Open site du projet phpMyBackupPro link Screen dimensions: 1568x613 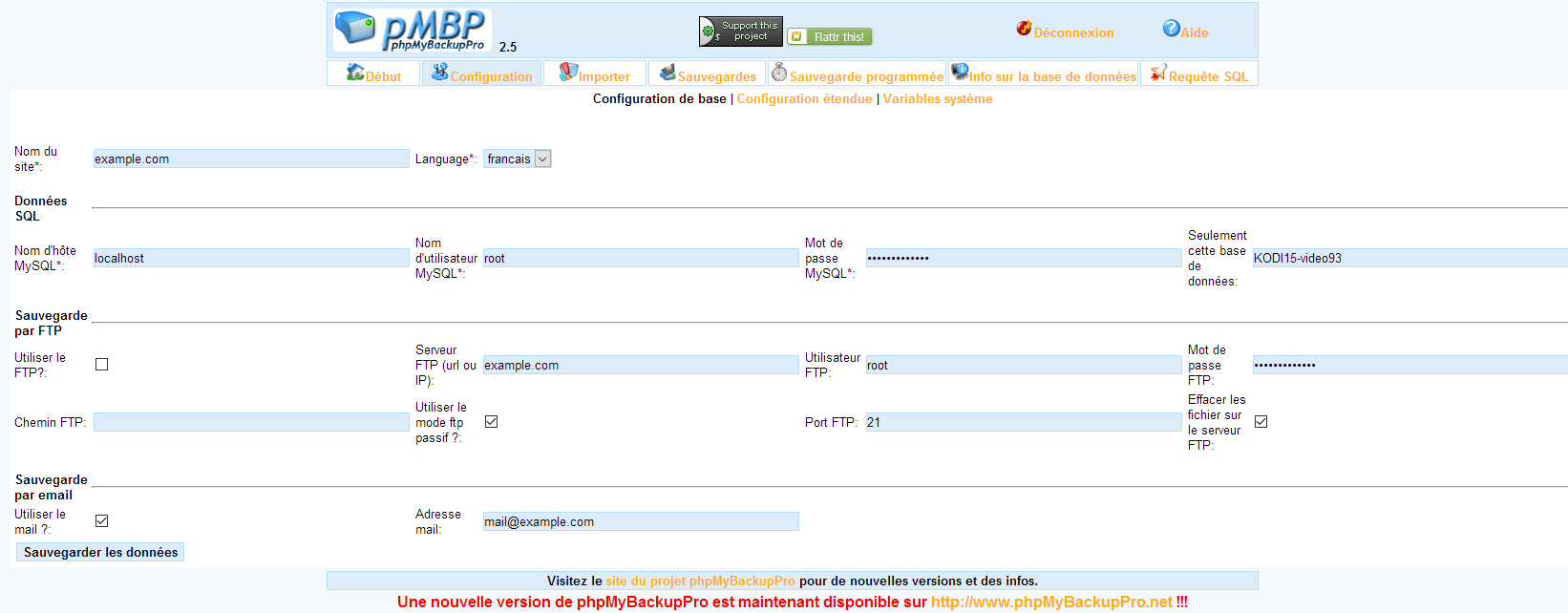[700, 581]
